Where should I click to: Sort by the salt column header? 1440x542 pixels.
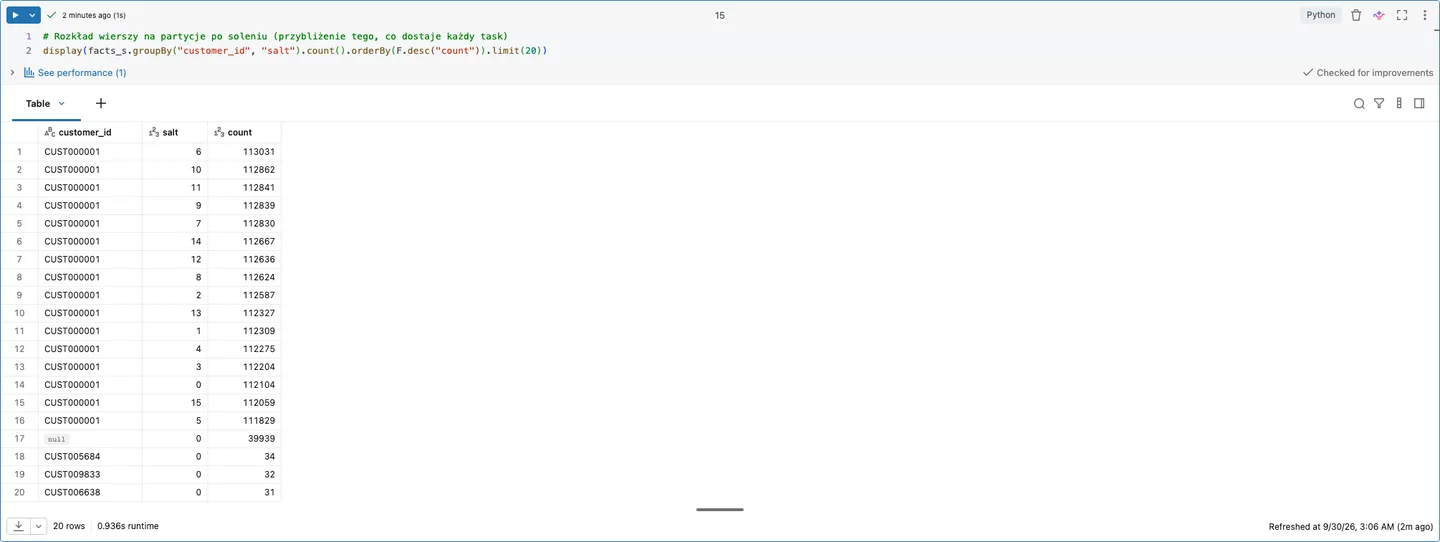175,132
